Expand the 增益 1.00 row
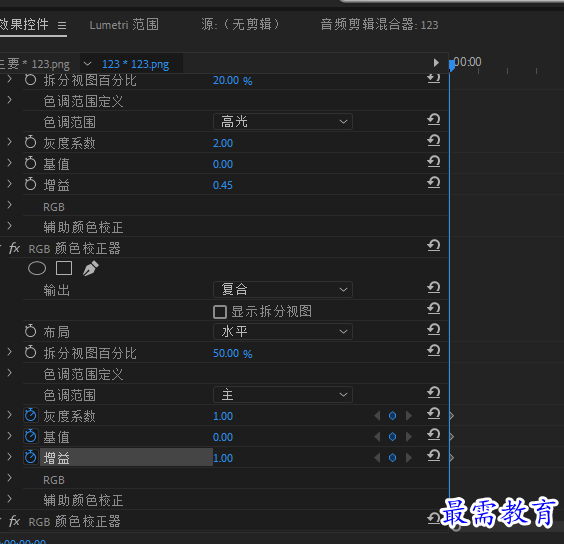564x544 pixels. click(10, 457)
